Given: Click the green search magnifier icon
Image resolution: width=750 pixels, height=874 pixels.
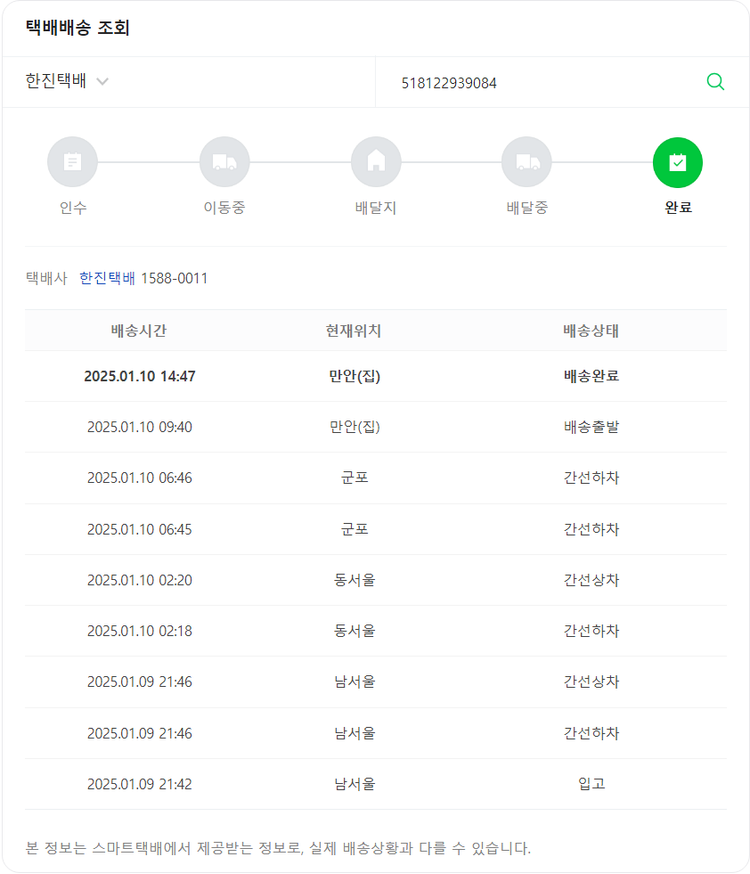Looking at the screenshot, I should tap(715, 82).
